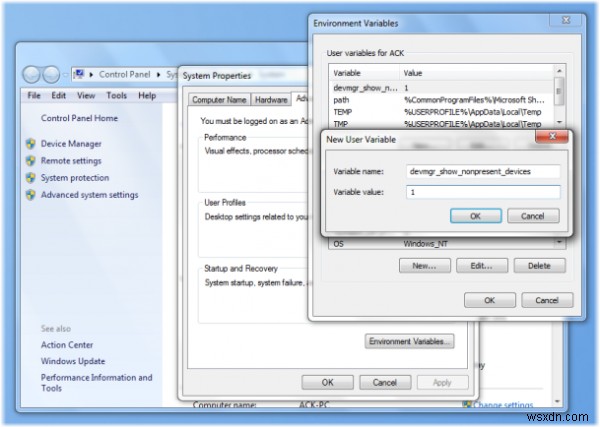
Task: Close the Environment Variables window
Action: pos(566,20)
